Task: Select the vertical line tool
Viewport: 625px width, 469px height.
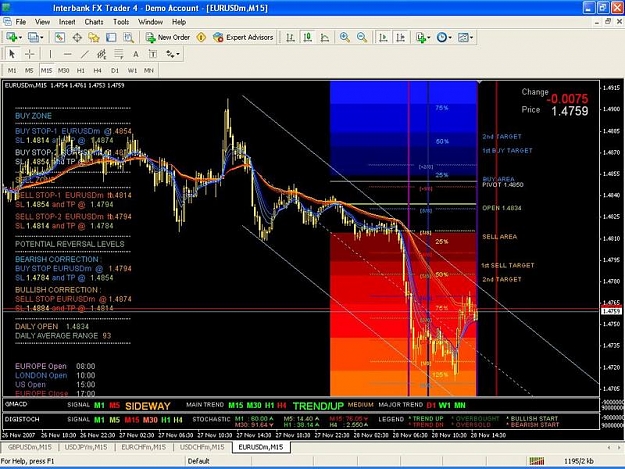Action: [50, 54]
